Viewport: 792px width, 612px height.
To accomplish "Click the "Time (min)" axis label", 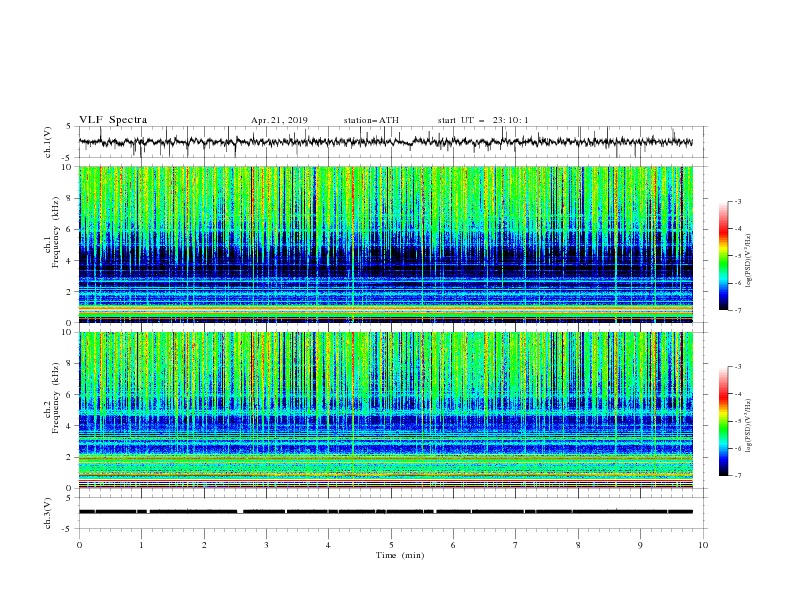I will coord(400,555).
